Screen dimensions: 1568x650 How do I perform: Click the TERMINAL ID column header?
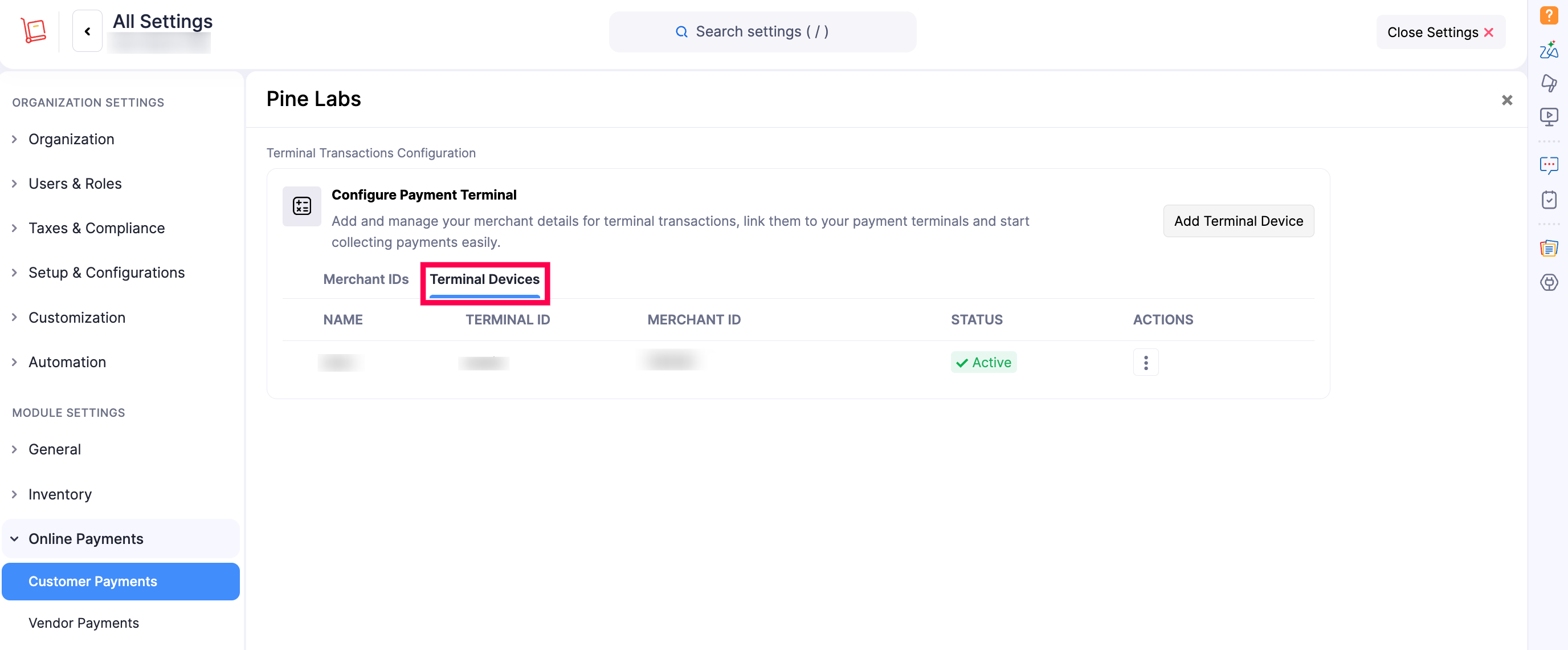(x=508, y=320)
